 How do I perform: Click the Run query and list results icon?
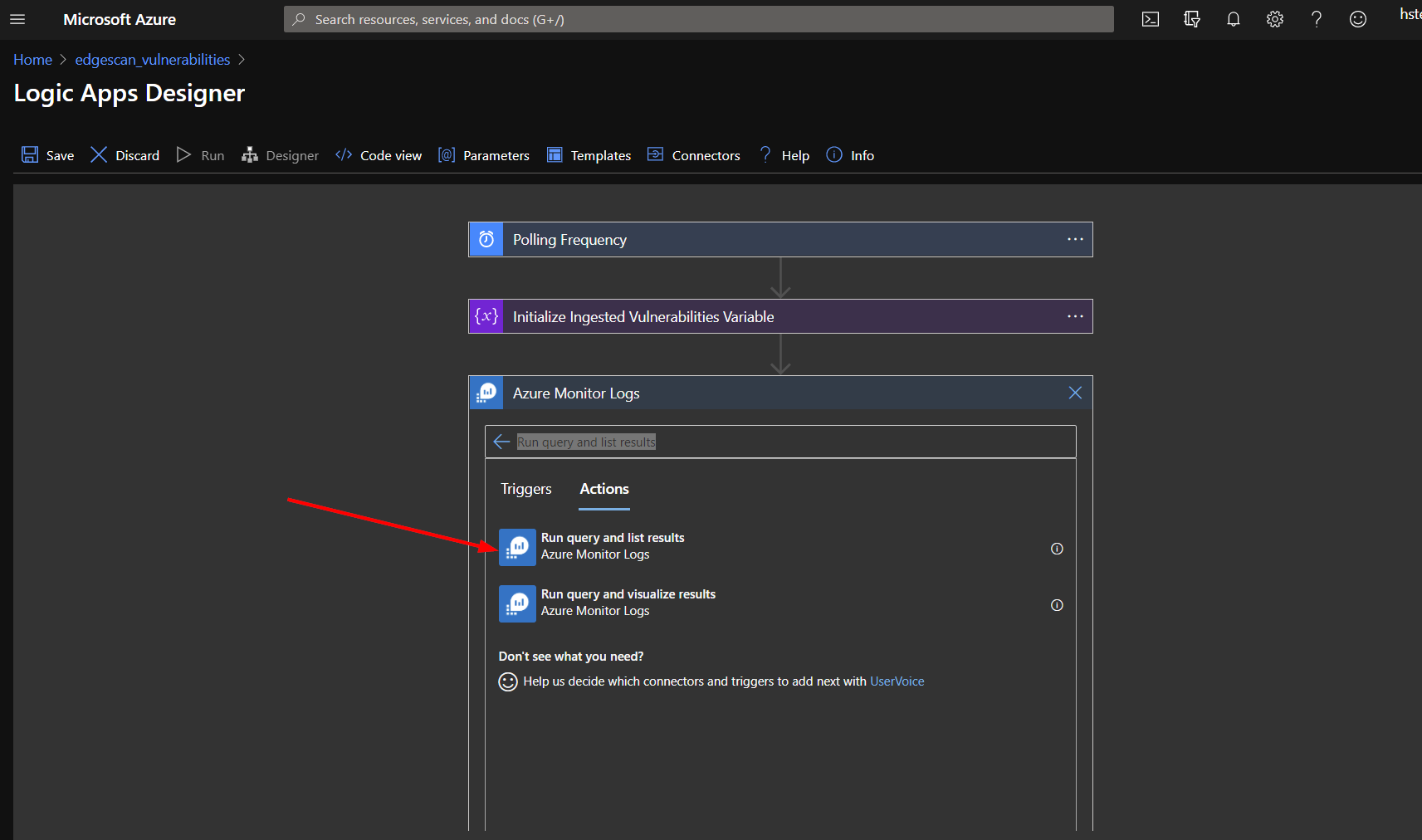517,547
